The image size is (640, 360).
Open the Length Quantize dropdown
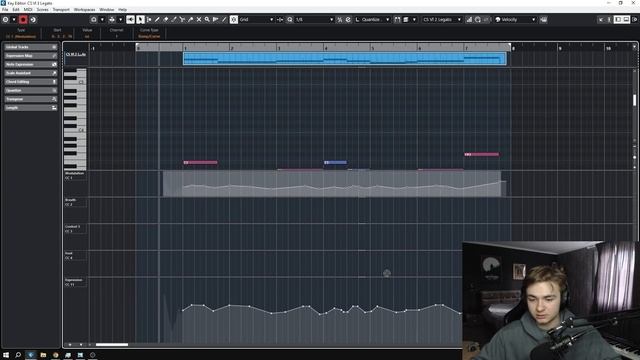(372, 20)
